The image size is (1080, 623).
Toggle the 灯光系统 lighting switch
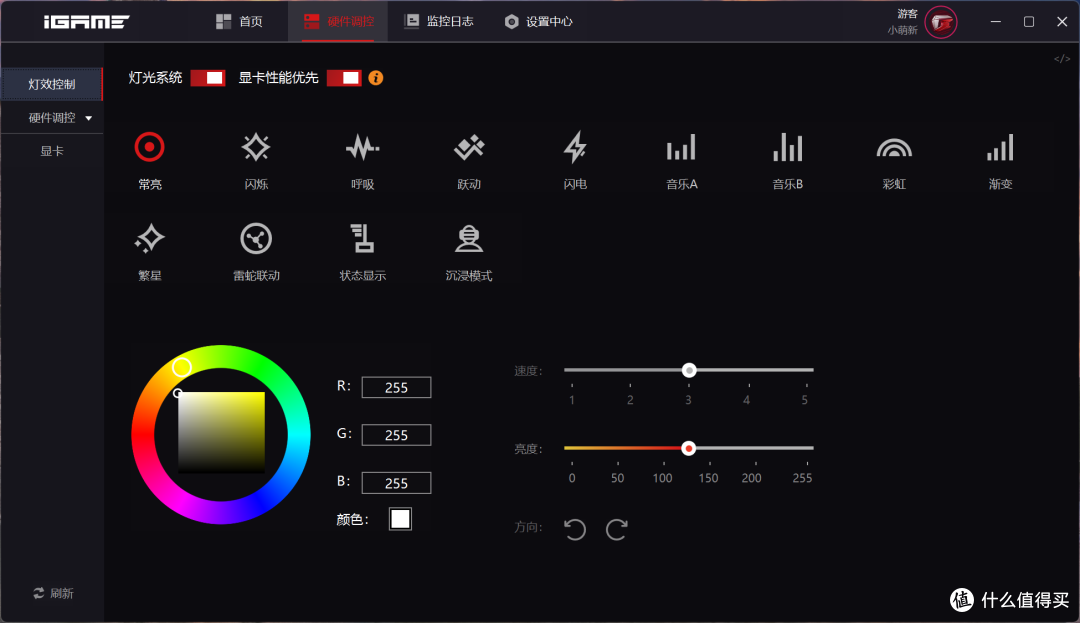[207, 78]
